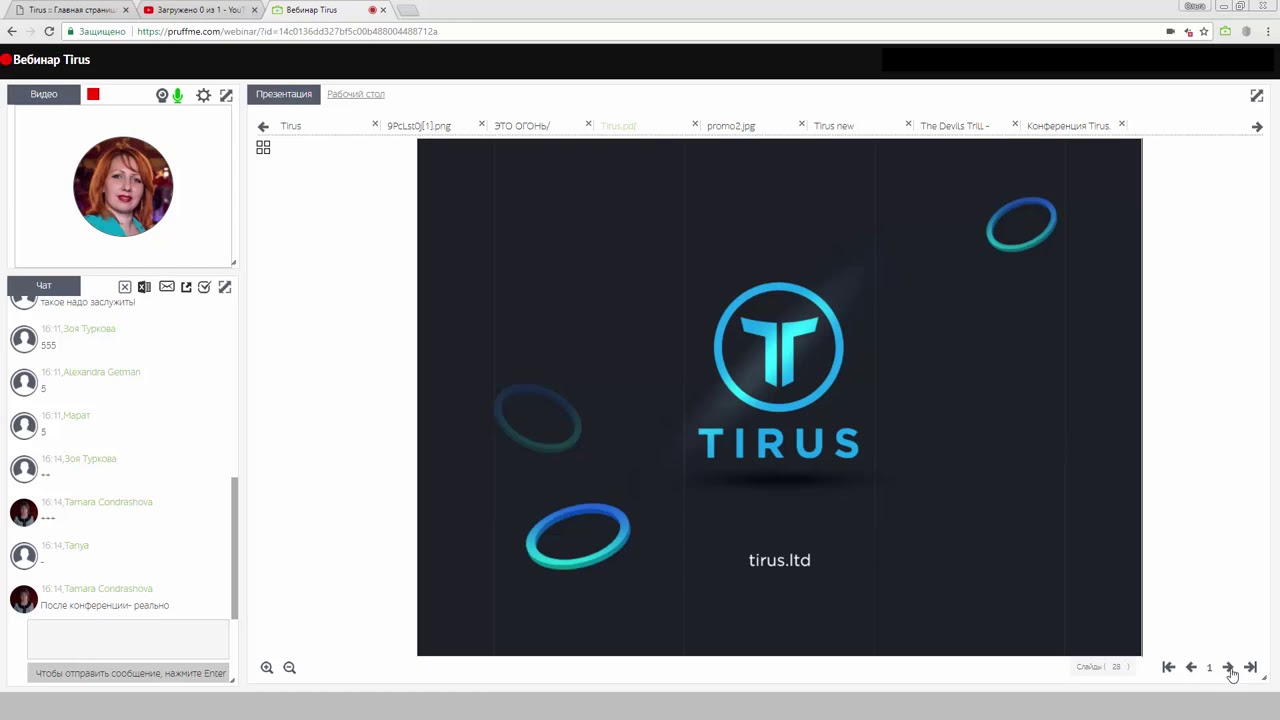Expand the presentation area to fullscreen

pos(1257,95)
